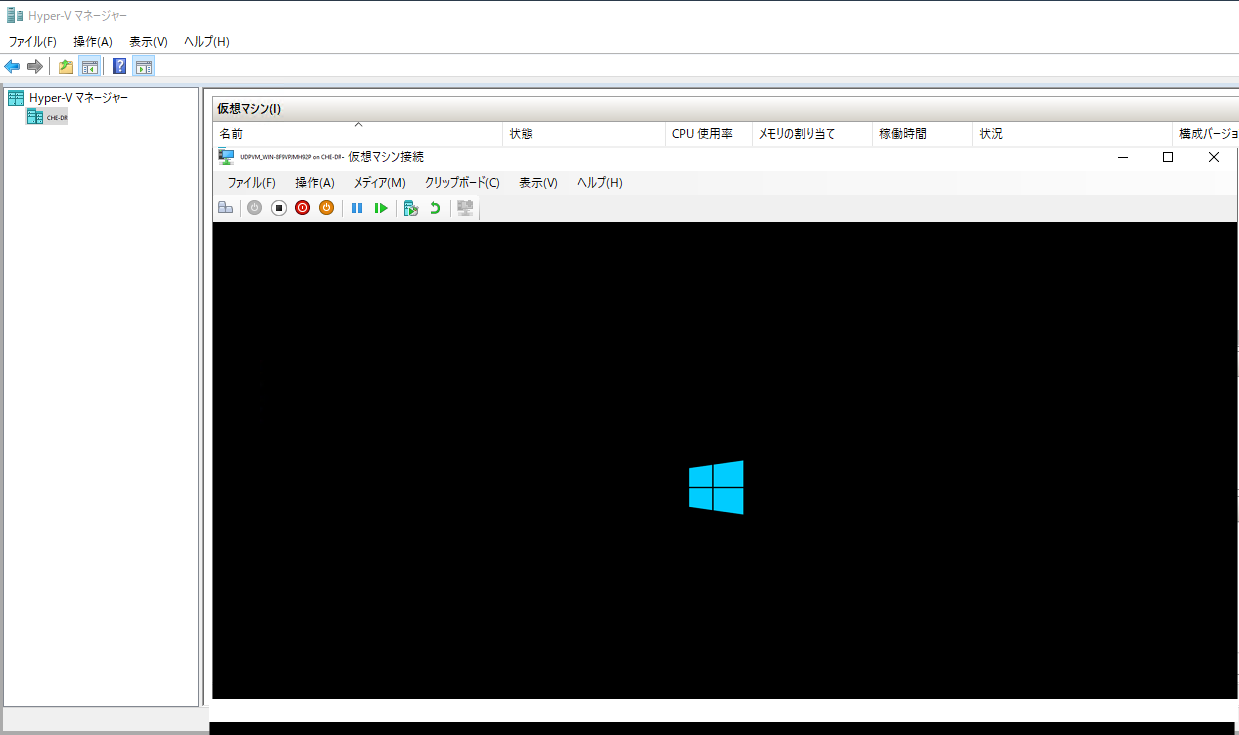This screenshot has width=1239, height=735.
Task: Open the クリップボード(C) menu
Action: coord(462,183)
